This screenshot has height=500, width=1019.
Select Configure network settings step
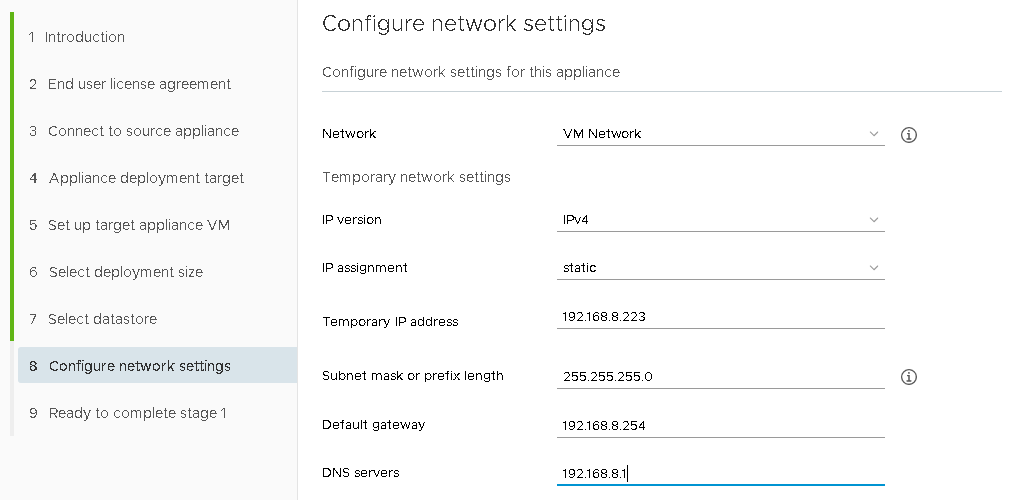click(139, 366)
